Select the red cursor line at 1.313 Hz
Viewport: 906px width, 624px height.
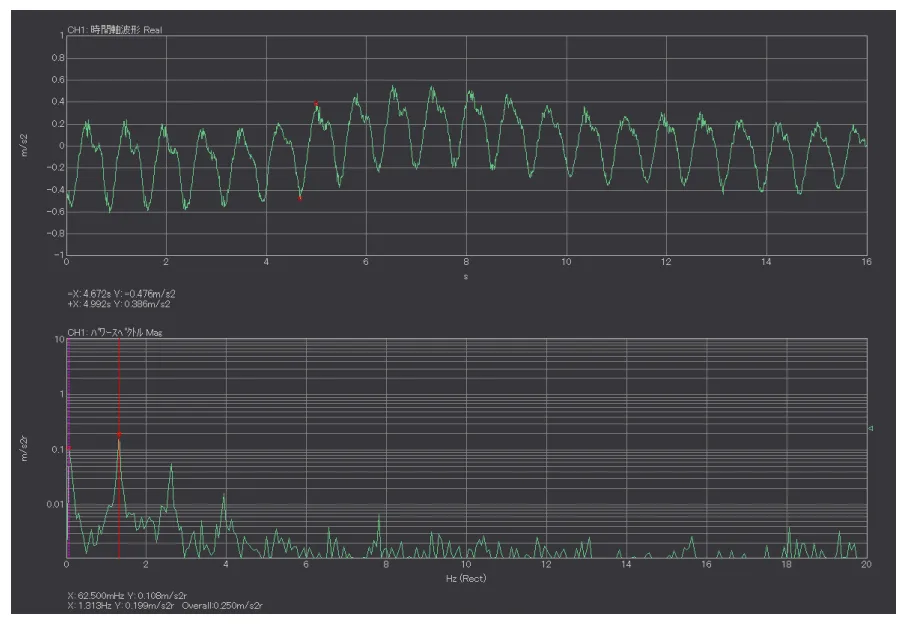pos(119,500)
